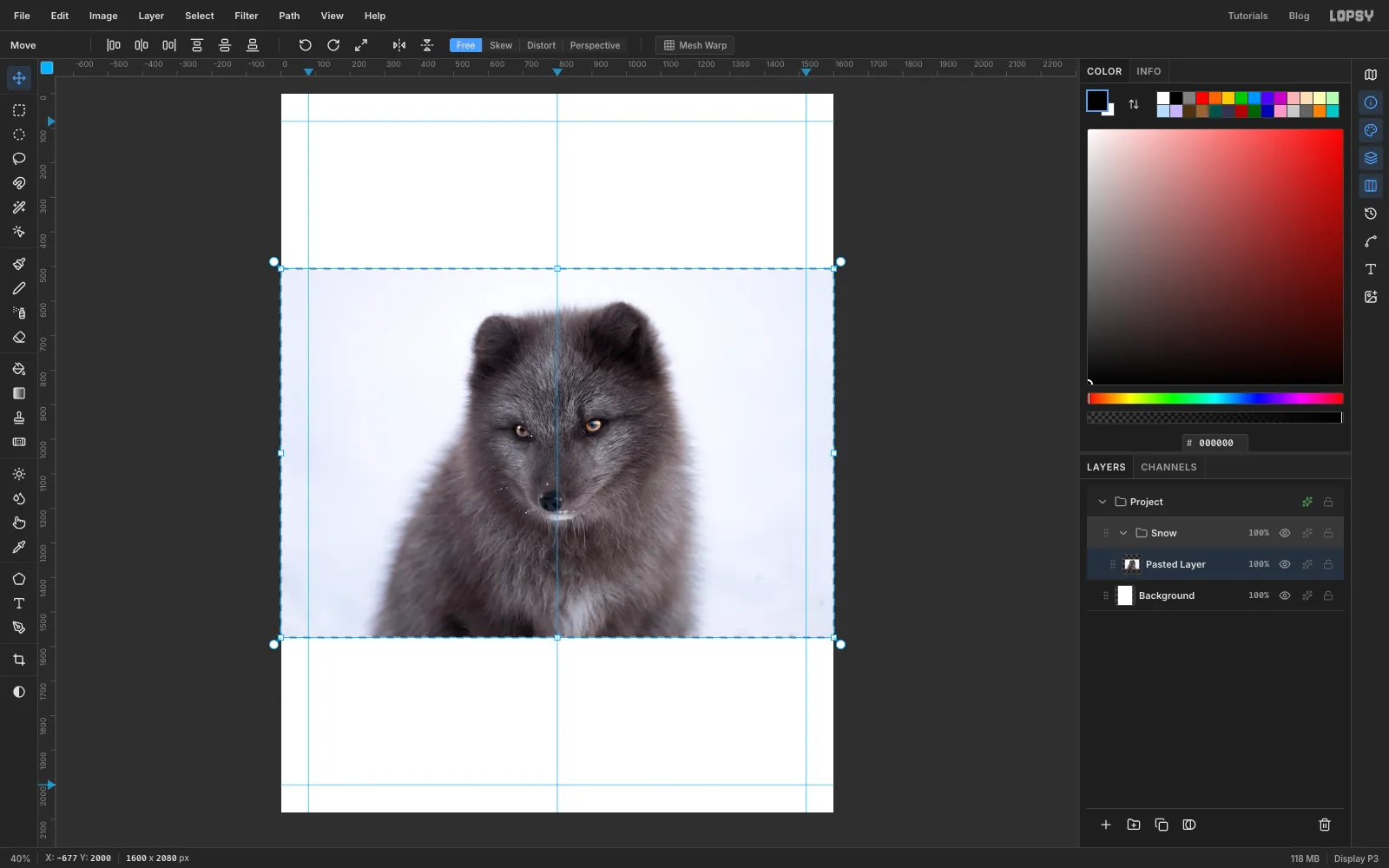Pick the paint bucket tool
The height and width of the screenshot is (868, 1389).
pyautogui.click(x=19, y=369)
